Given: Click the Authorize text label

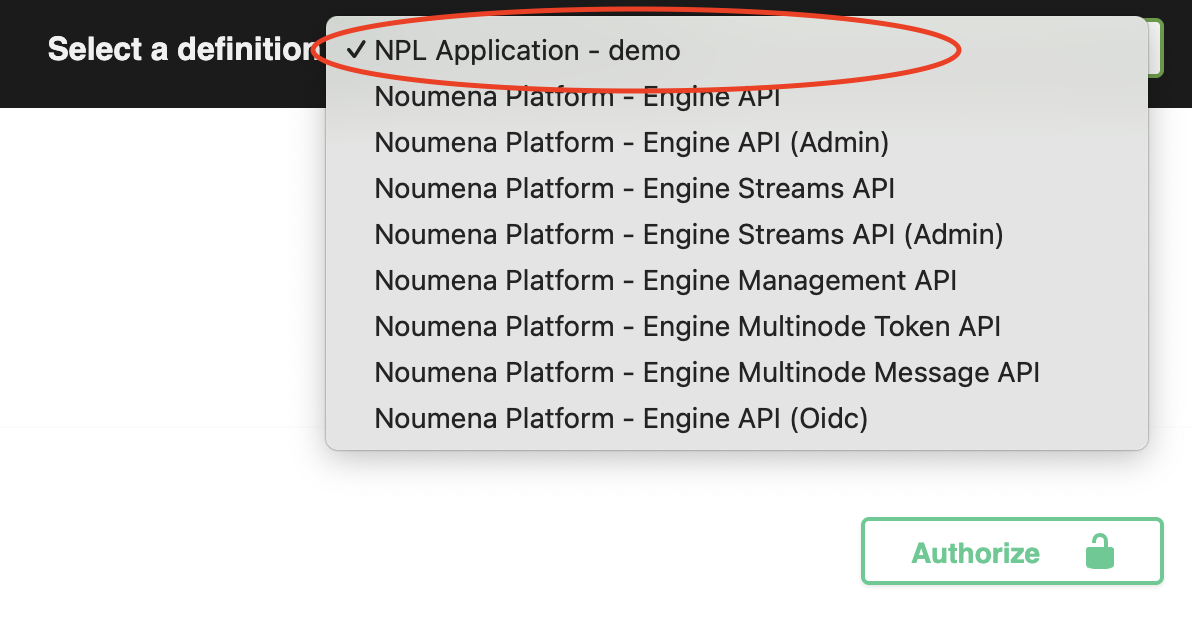Looking at the screenshot, I should [x=975, y=553].
